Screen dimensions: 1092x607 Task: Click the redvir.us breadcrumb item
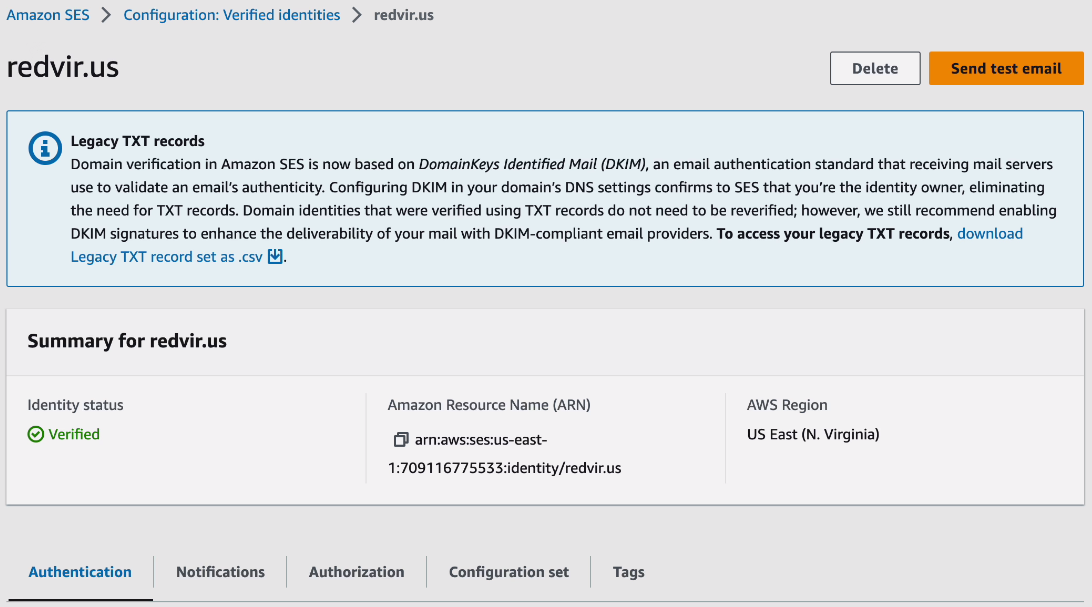(404, 15)
